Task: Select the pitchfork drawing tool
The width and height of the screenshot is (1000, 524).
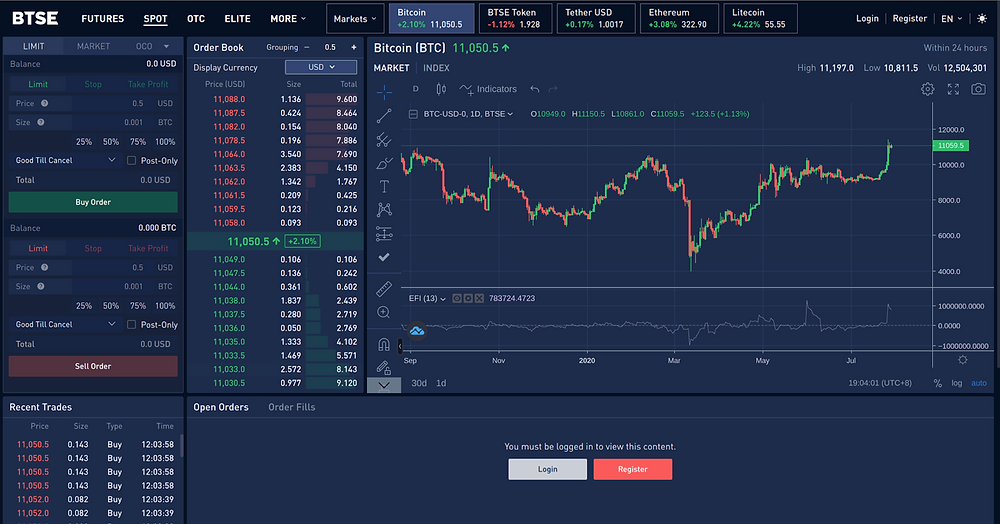Action: pyautogui.click(x=384, y=140)
